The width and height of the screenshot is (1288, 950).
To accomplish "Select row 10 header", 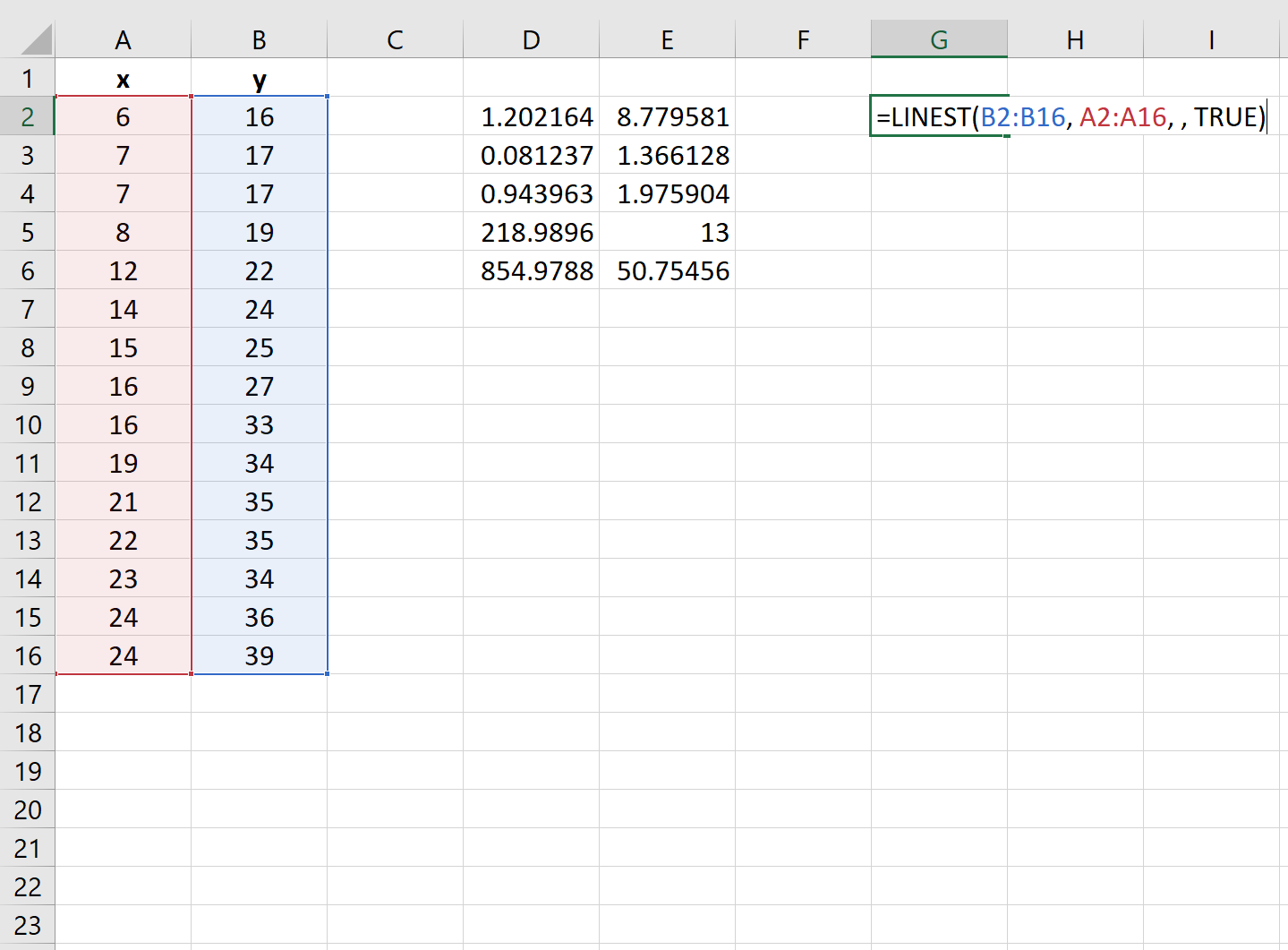I will 28,424.
